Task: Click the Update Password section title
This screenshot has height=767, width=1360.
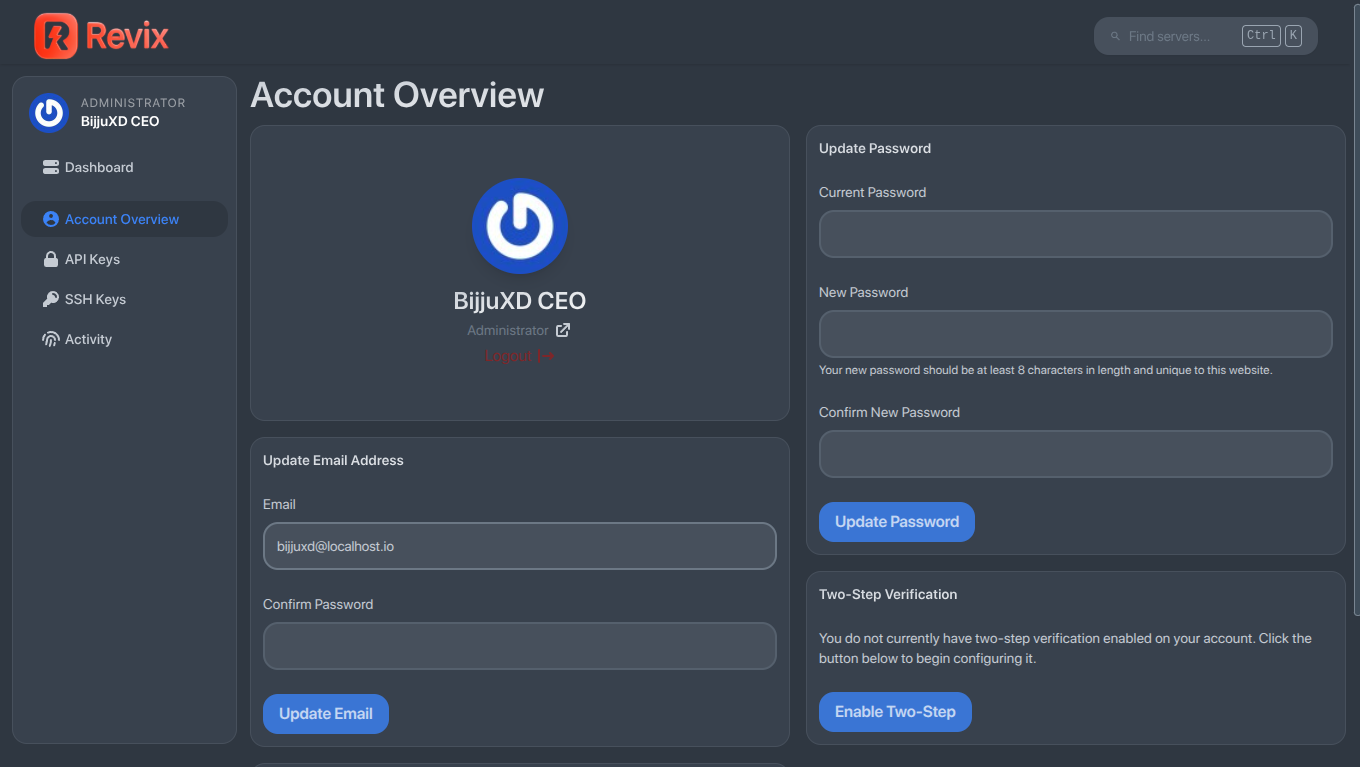Action: pyautogui.click(x=875, y=148)
